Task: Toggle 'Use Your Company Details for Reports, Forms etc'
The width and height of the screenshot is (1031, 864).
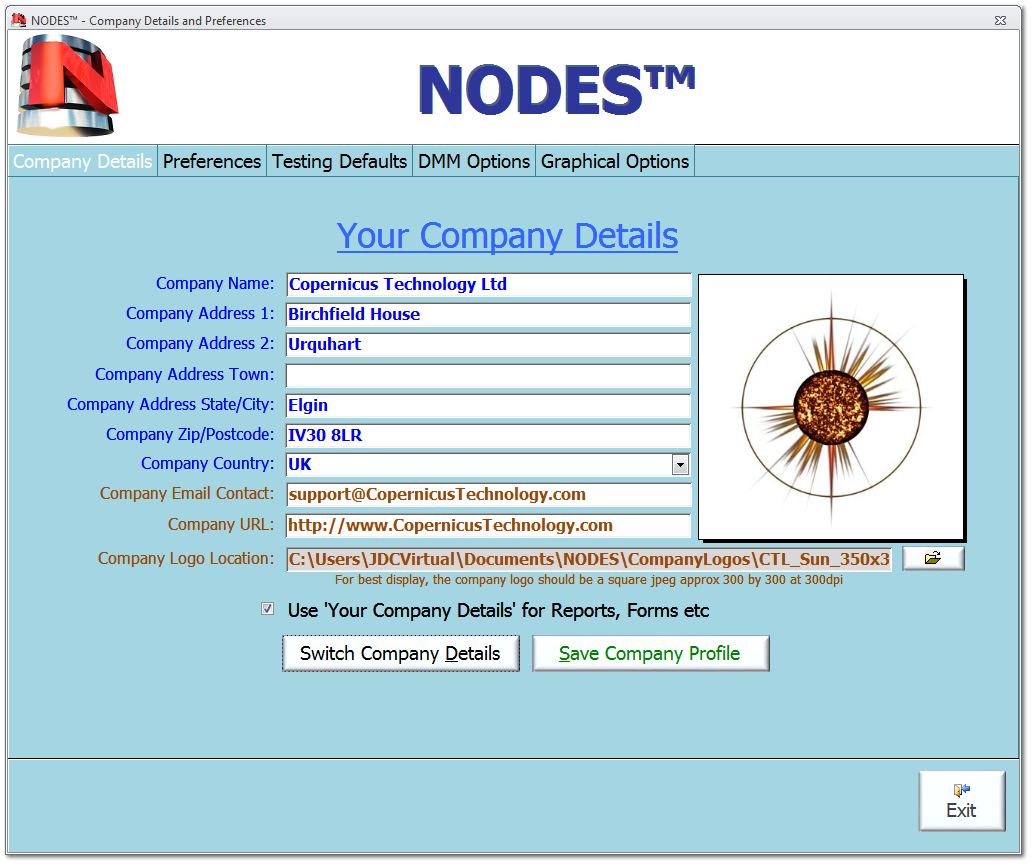Action: click(x=267, y=608)
